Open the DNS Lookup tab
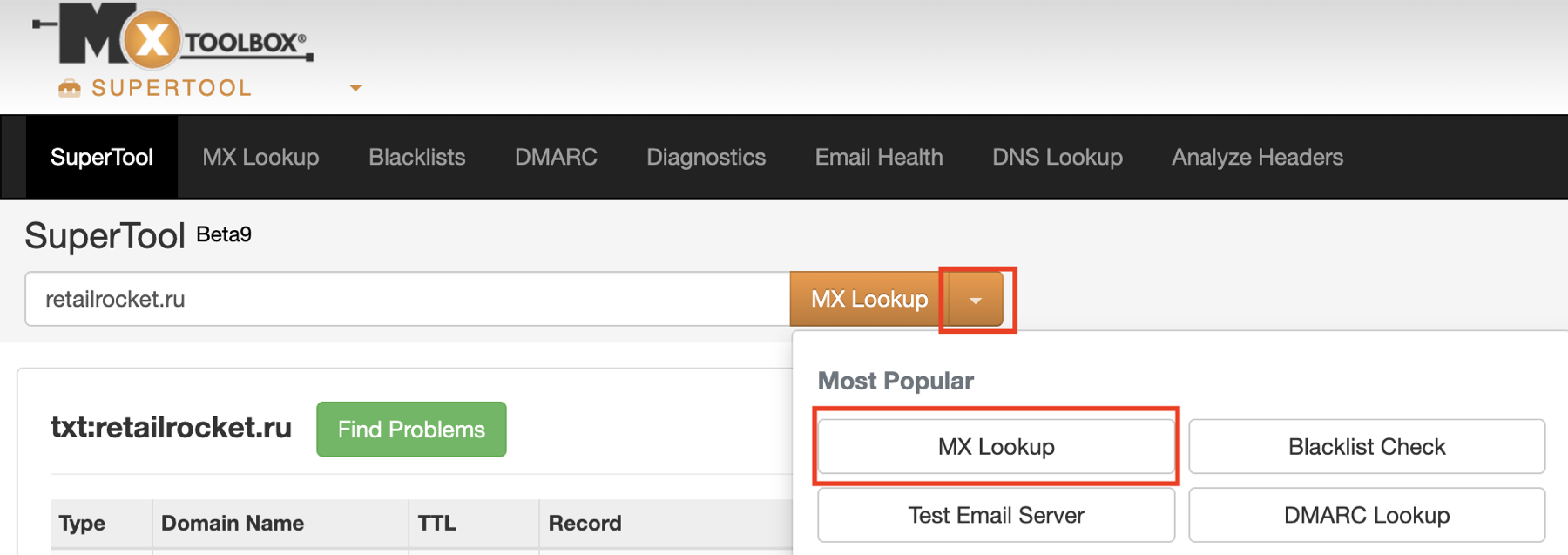 (x=1058, y=157)
